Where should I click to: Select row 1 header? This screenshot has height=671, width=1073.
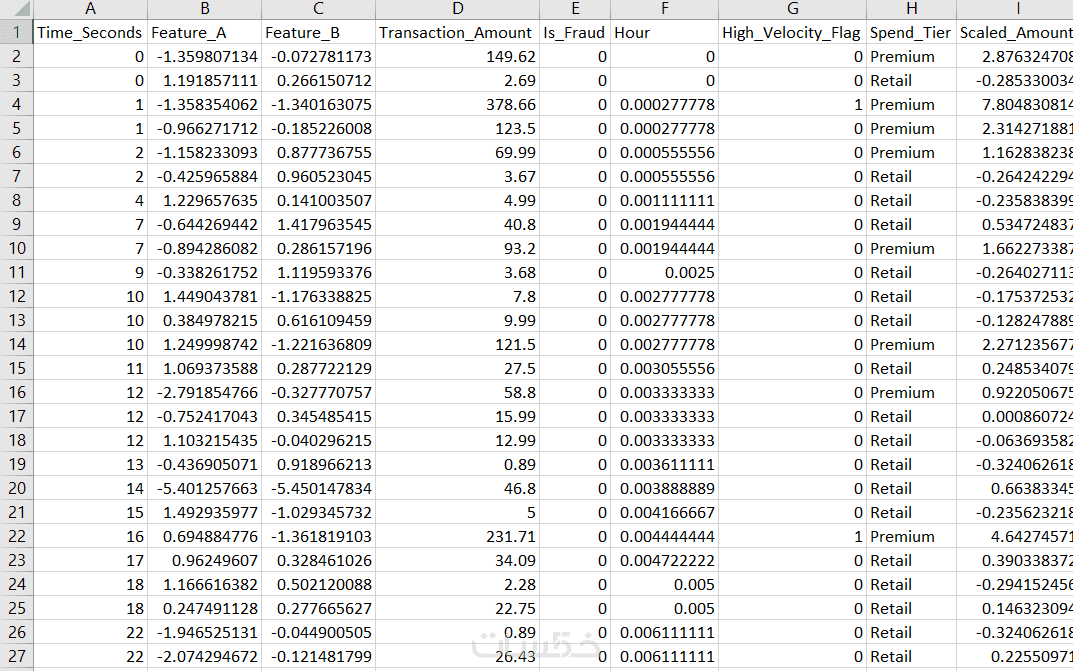(16, 32)
